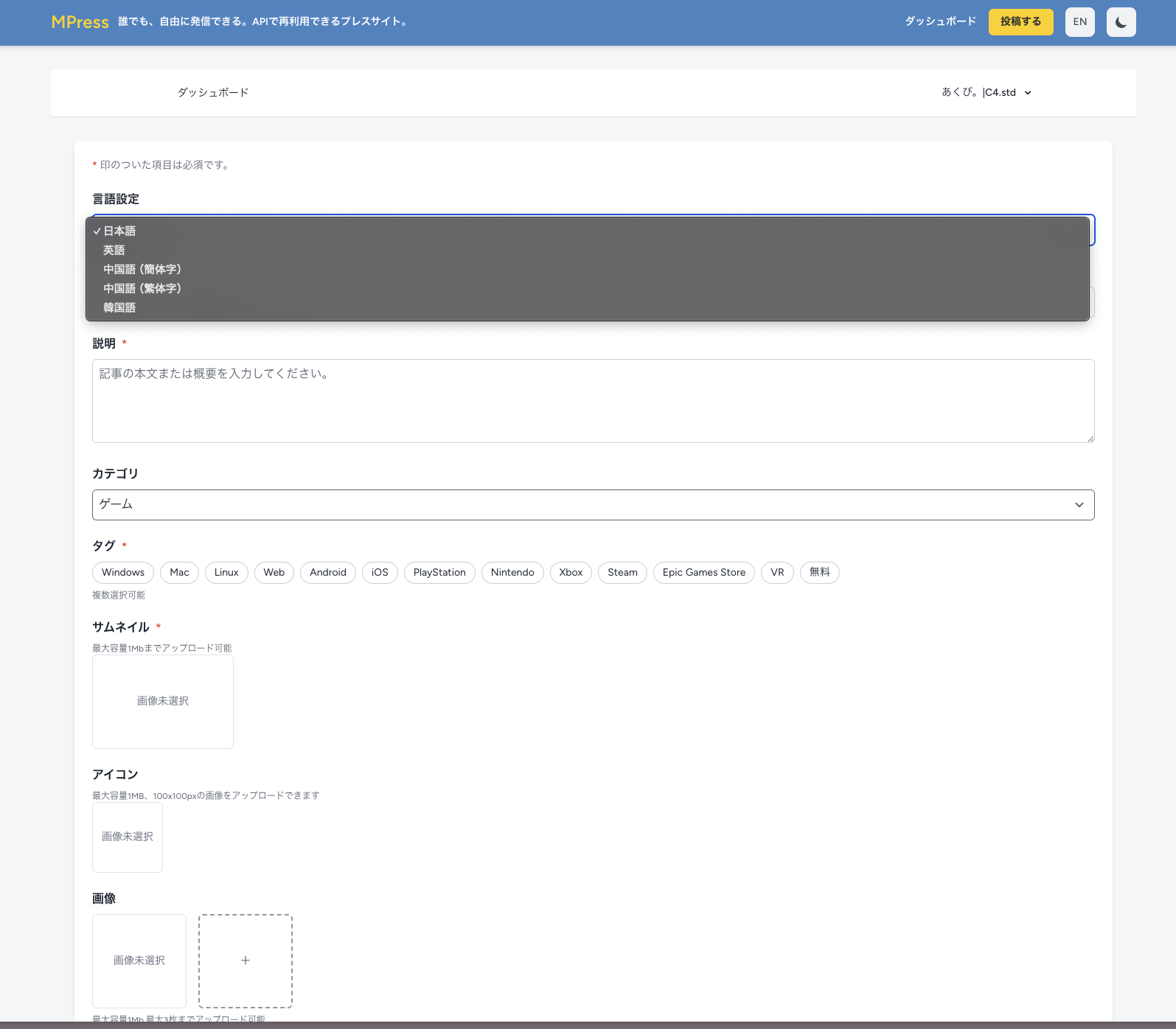Click the MPress logo
The height and width of the screenshot is (1029, 1176).
click(x=80, y=22)
